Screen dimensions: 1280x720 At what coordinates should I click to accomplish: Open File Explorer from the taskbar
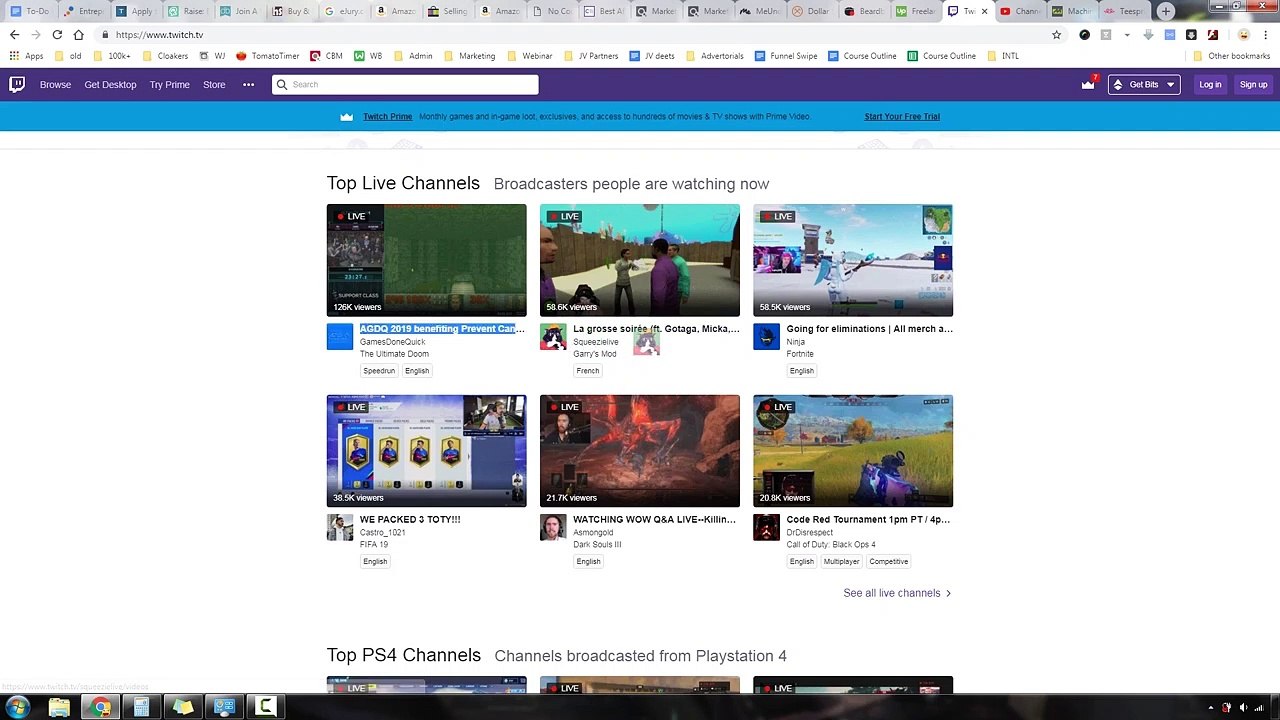click(59, 707)
